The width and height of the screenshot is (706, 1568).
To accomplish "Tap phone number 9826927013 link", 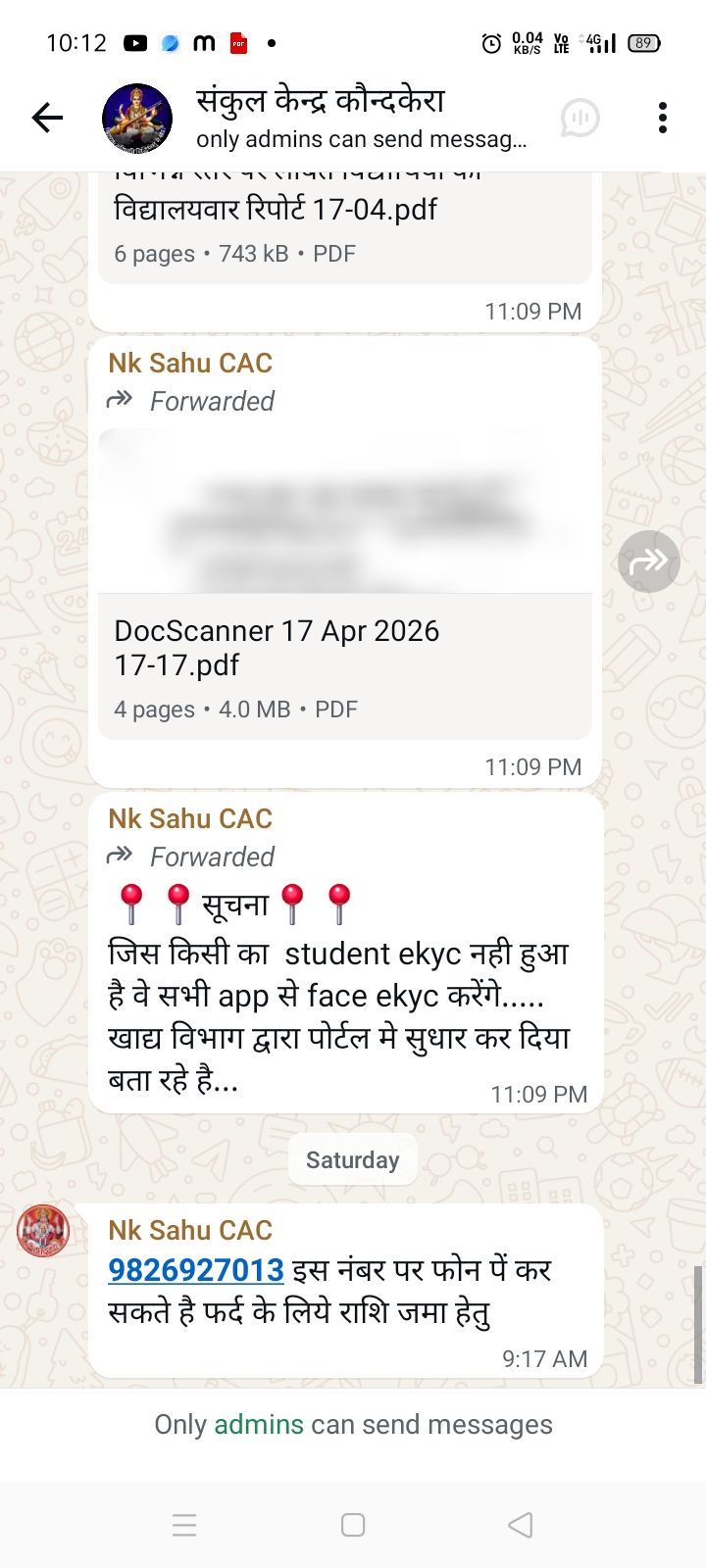I will coord(196,1270).
